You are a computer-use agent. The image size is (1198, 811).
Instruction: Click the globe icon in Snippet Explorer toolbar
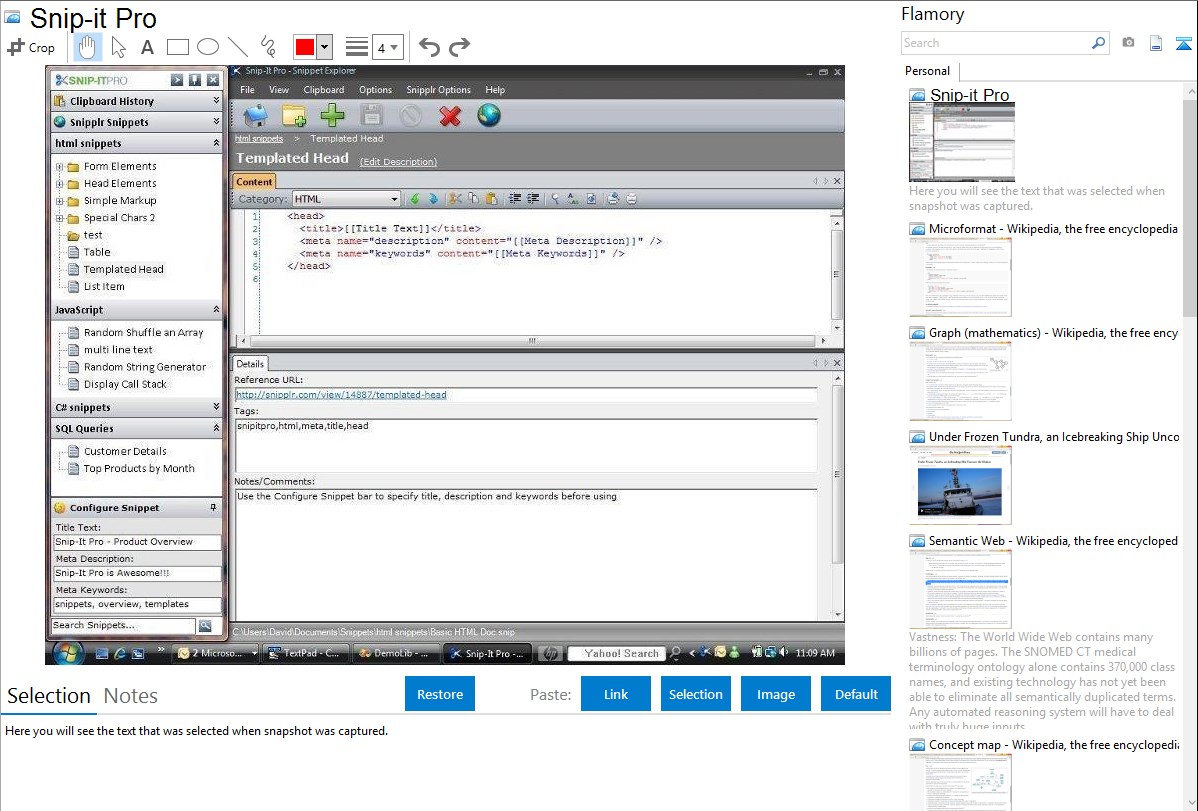[x=489, y=115]
